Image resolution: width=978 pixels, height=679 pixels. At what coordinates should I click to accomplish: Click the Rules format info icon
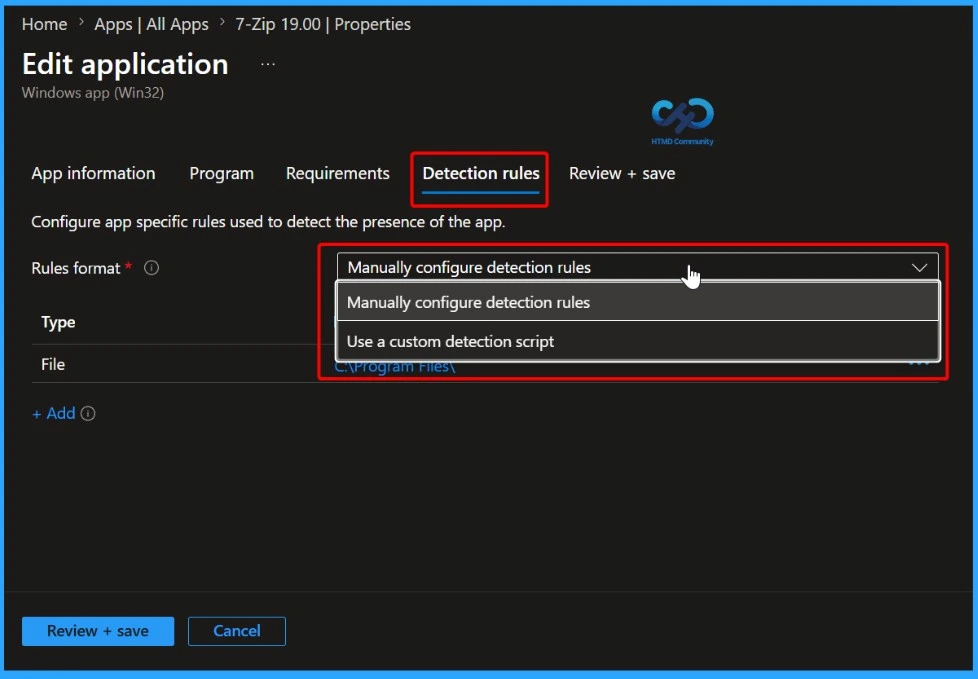click(152, 268)
